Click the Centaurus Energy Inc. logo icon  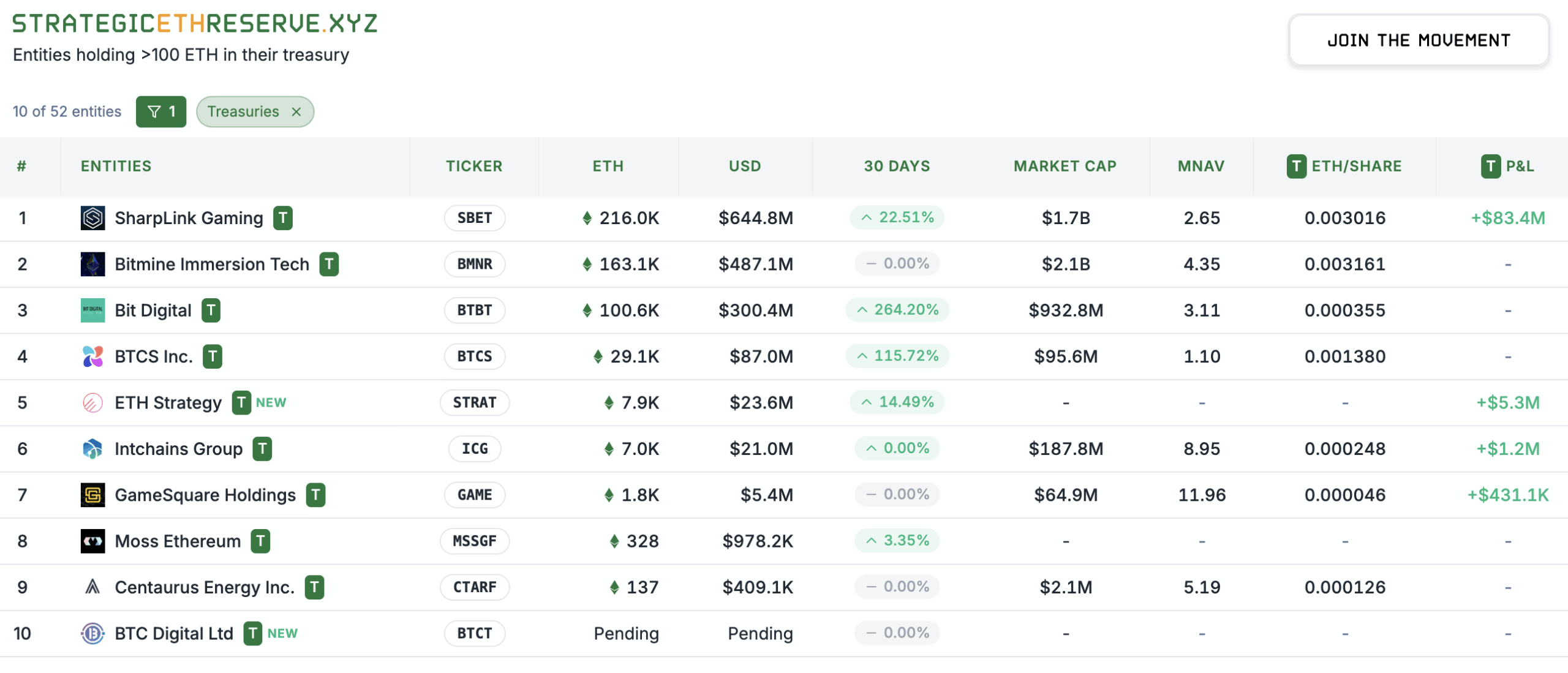(x=92, y=587)
